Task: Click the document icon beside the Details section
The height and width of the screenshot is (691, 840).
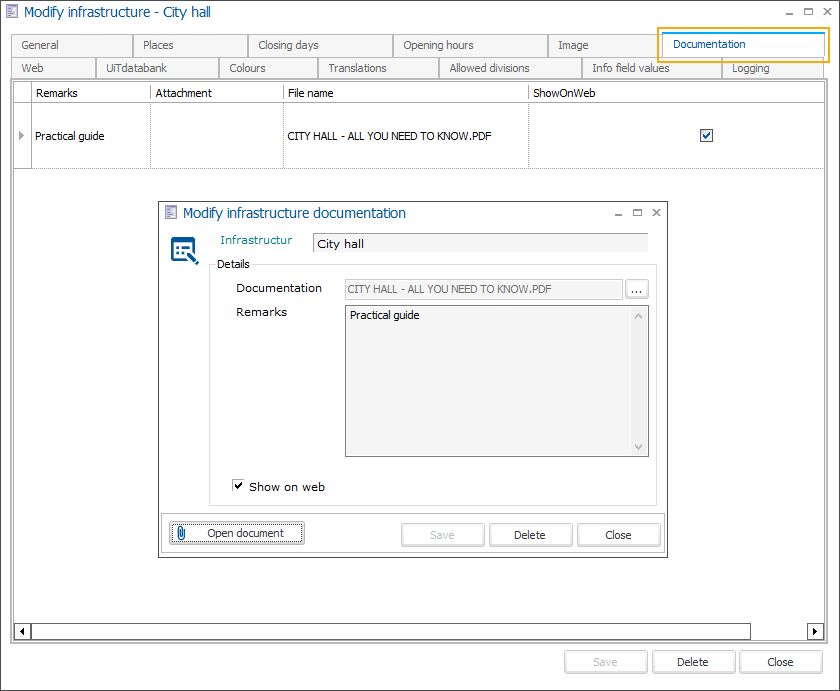Action: (184, 252)
